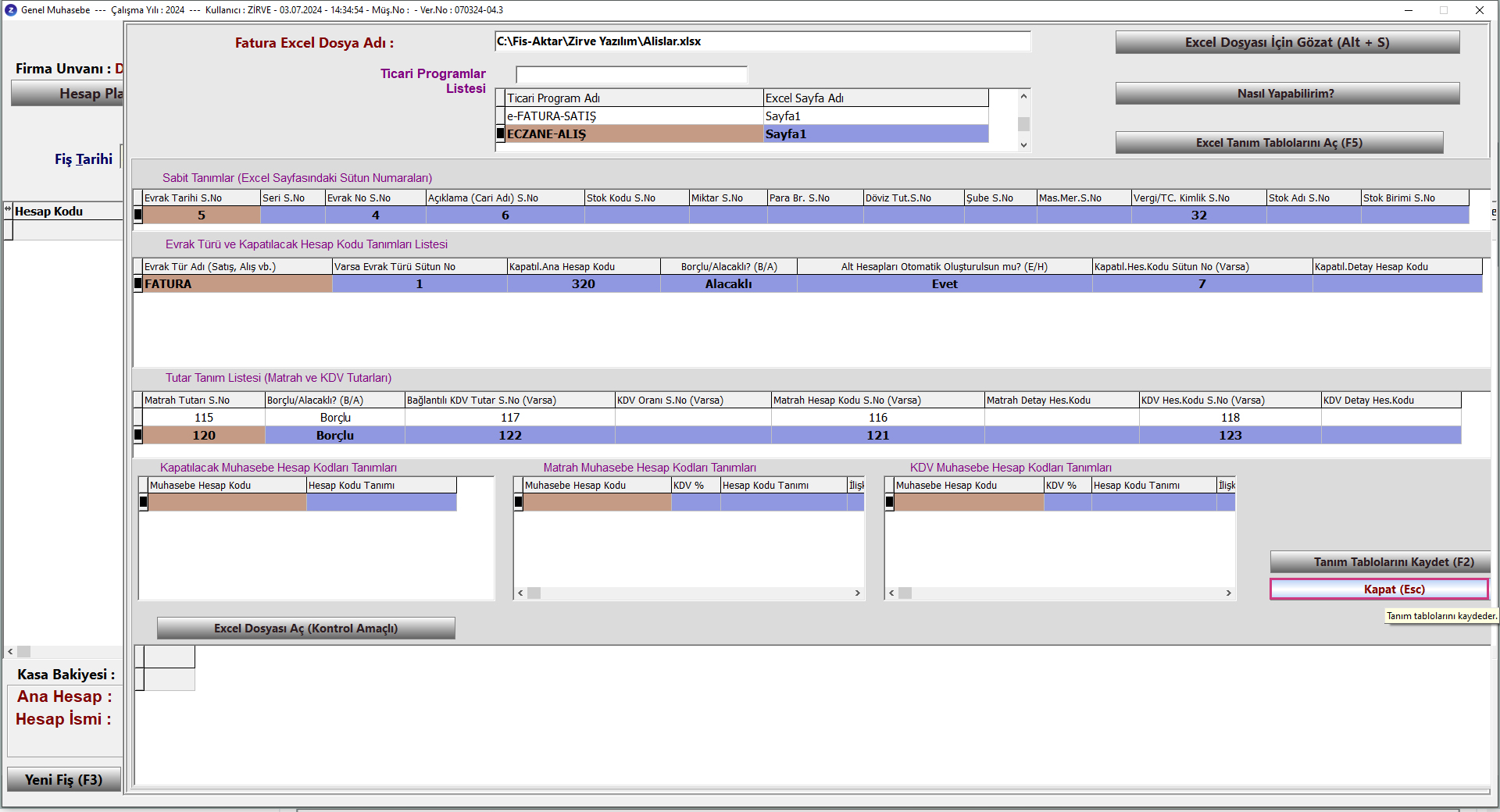Open Excel Tanım Tablolarını Aç (F5)
Viewport: 1500px width, 812px height.
coord(1279,143)
